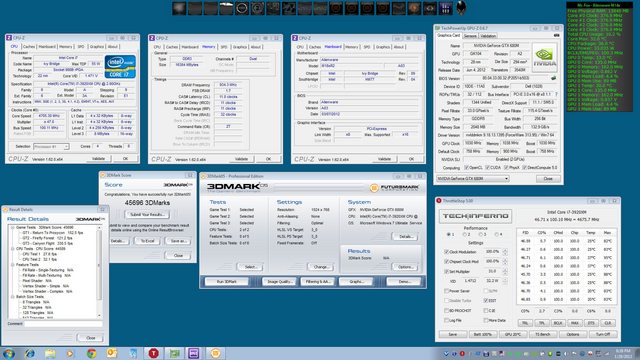Screen dimensions: 640x360
Task: Click scroll down arrow in Result Details
Action: (99, 315)
